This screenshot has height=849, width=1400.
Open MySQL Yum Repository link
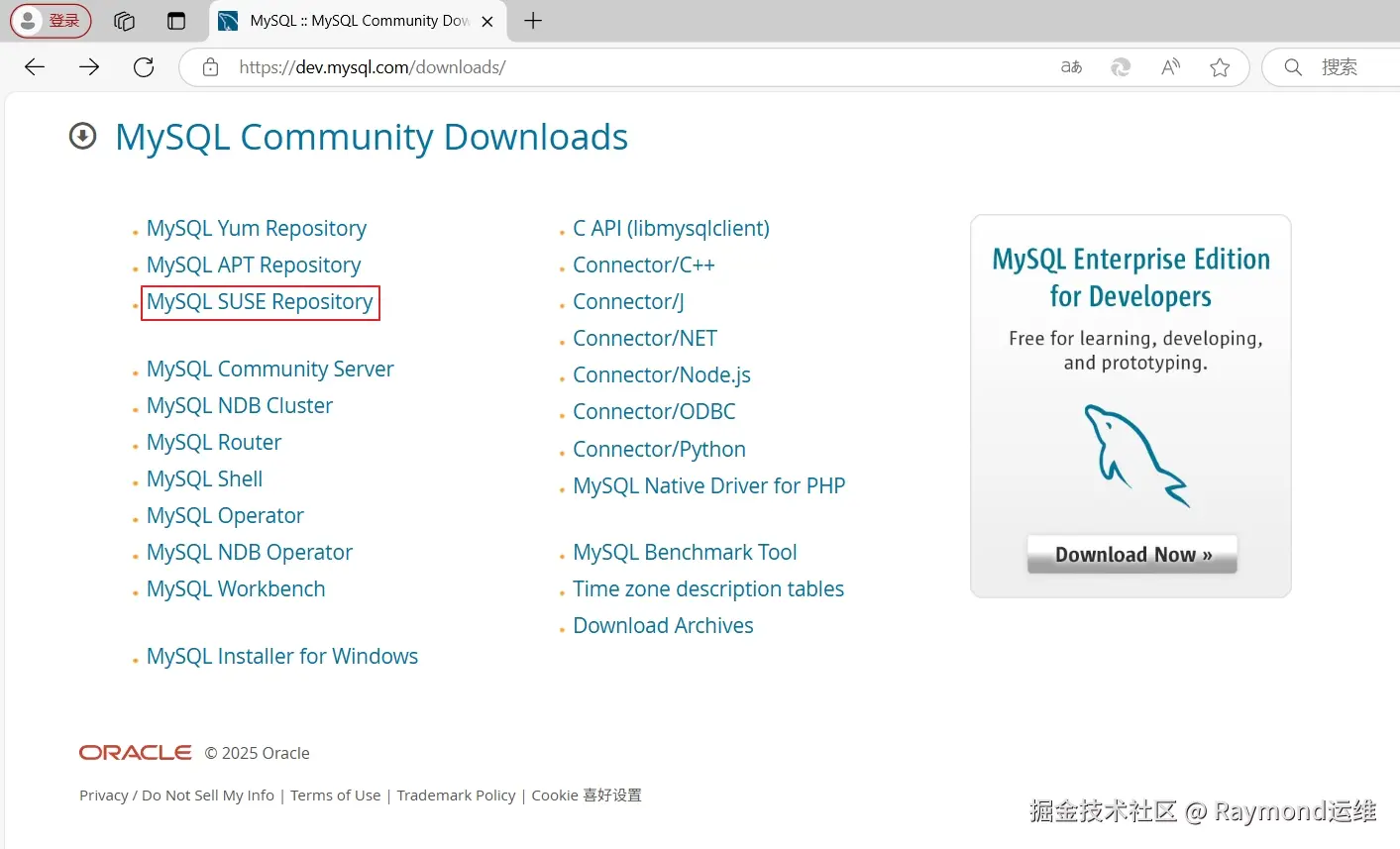[x=257, y=228]
